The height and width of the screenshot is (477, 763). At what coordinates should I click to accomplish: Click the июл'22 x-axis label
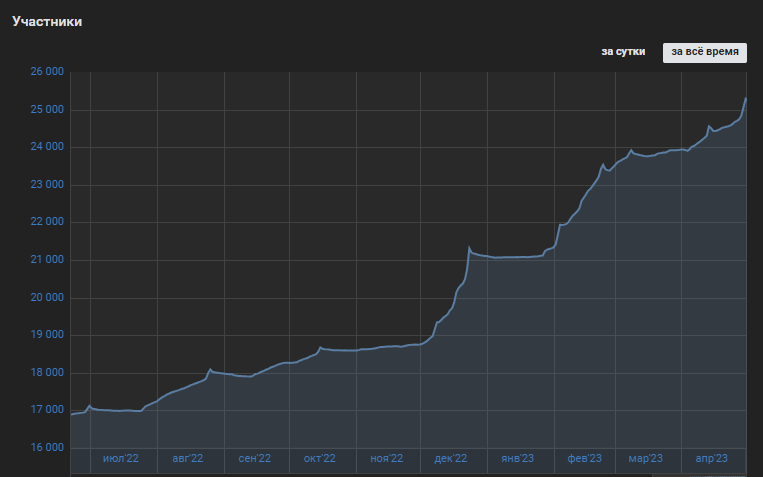click(121, 459)
